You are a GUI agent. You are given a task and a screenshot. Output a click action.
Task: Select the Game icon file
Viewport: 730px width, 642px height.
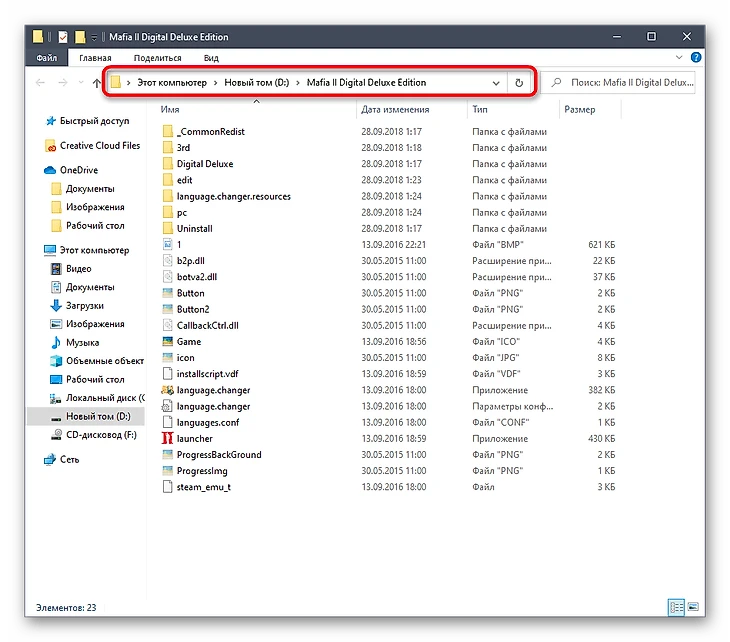(x=188, y=341)
